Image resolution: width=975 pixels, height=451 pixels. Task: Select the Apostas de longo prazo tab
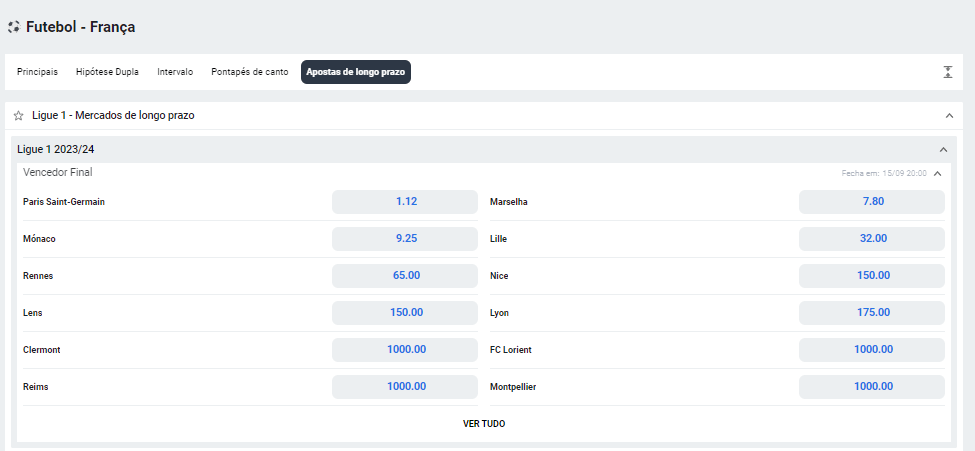point(356,72)
